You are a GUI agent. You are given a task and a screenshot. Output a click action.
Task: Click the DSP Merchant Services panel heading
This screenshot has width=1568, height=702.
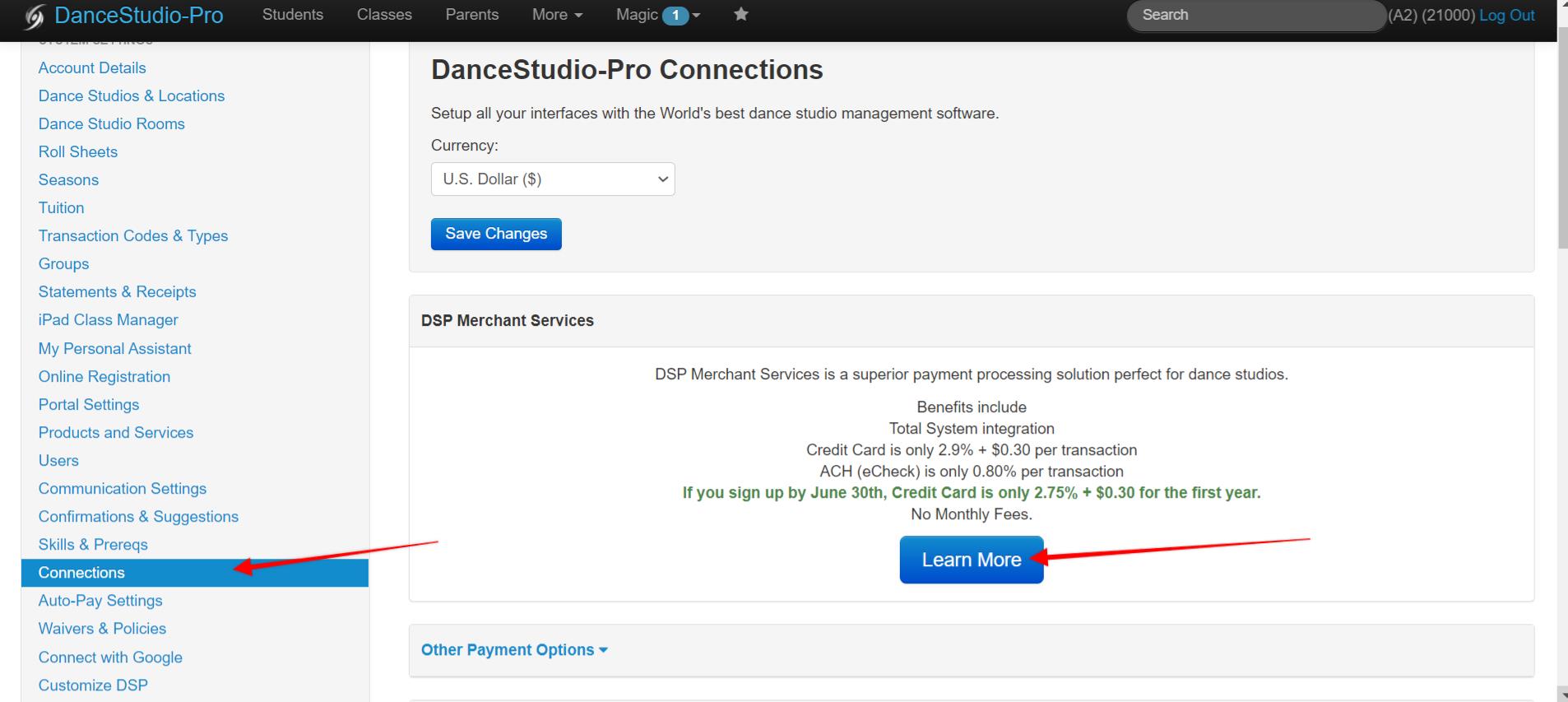508,320
